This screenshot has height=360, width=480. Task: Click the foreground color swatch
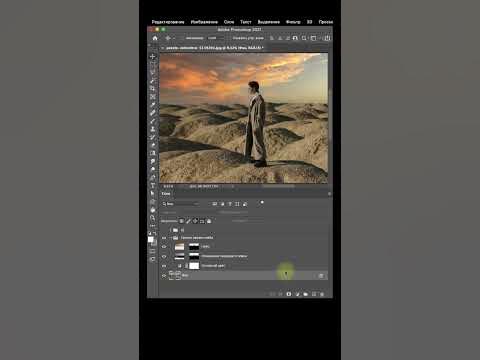click(x=151, y=239)
